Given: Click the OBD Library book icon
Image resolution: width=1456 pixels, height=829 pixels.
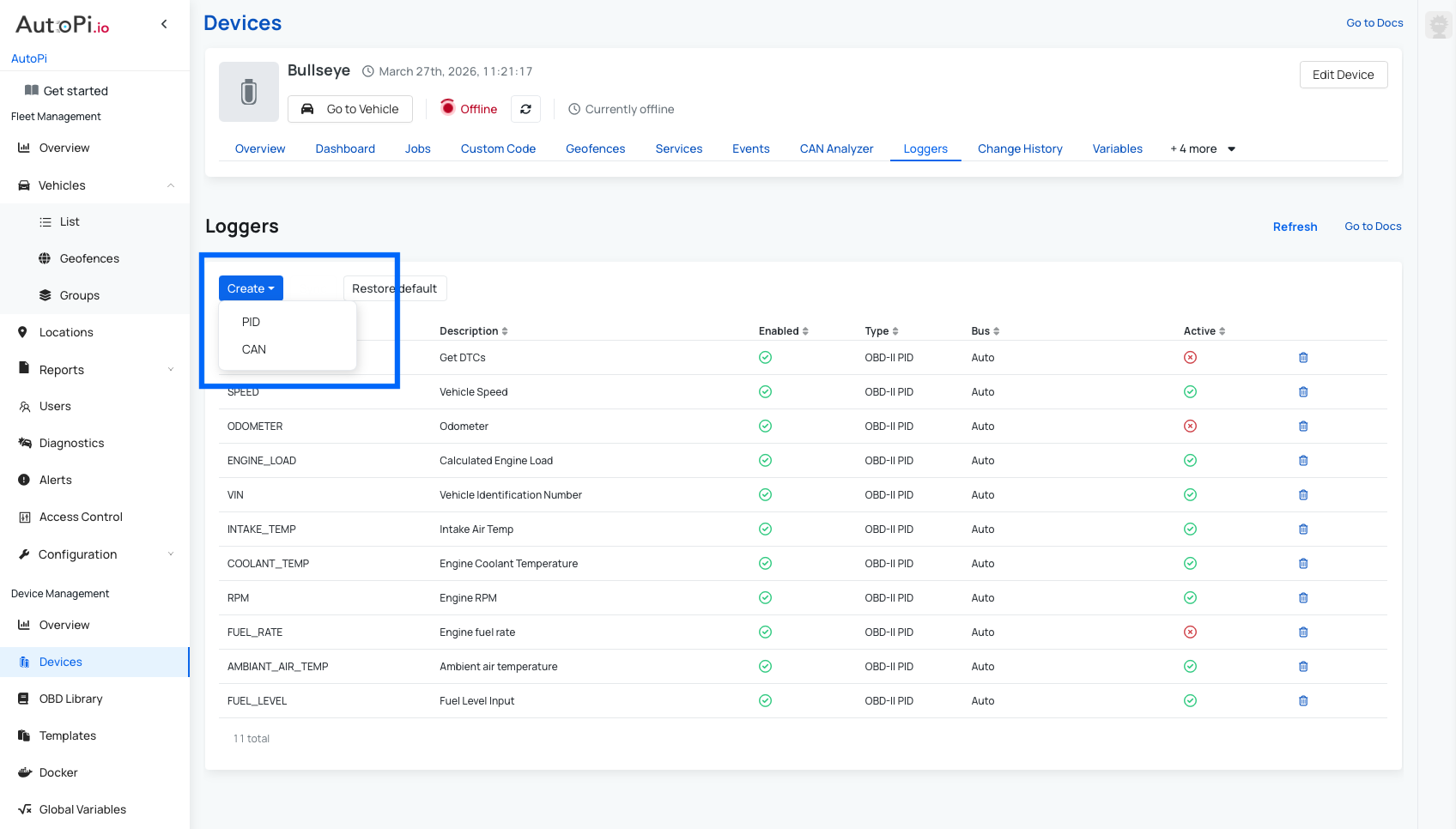Looking at the screenshot, I should (23, 699).
